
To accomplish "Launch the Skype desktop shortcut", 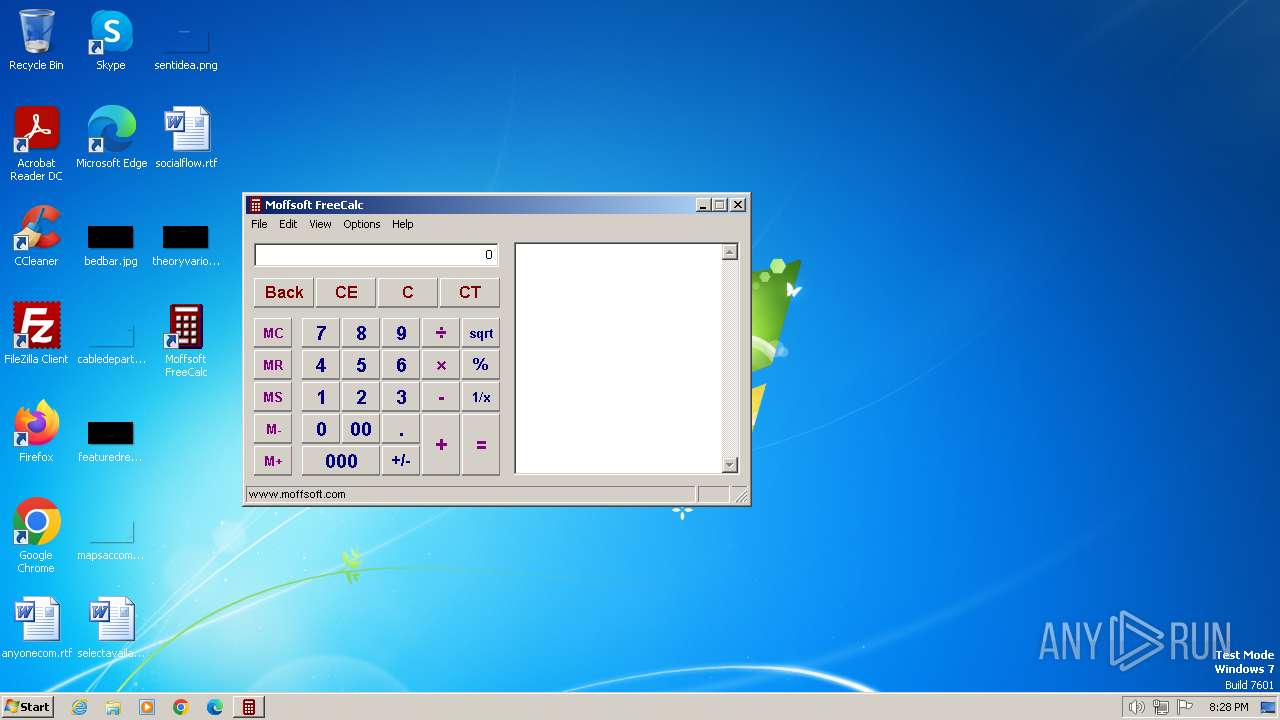I will 110,40.
